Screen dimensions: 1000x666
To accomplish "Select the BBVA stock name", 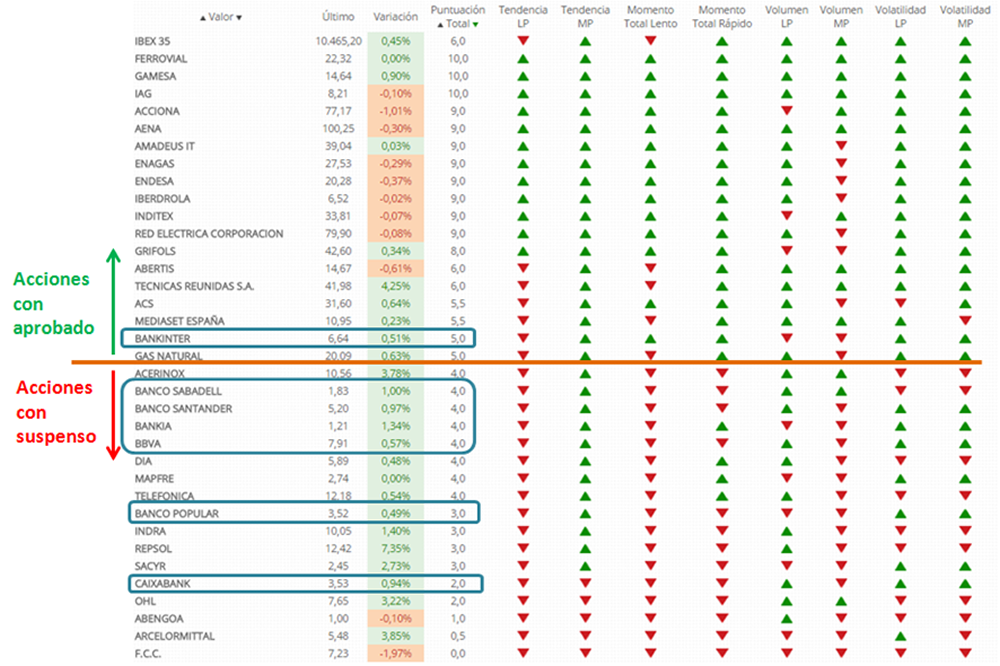I will tap(148, 443).
